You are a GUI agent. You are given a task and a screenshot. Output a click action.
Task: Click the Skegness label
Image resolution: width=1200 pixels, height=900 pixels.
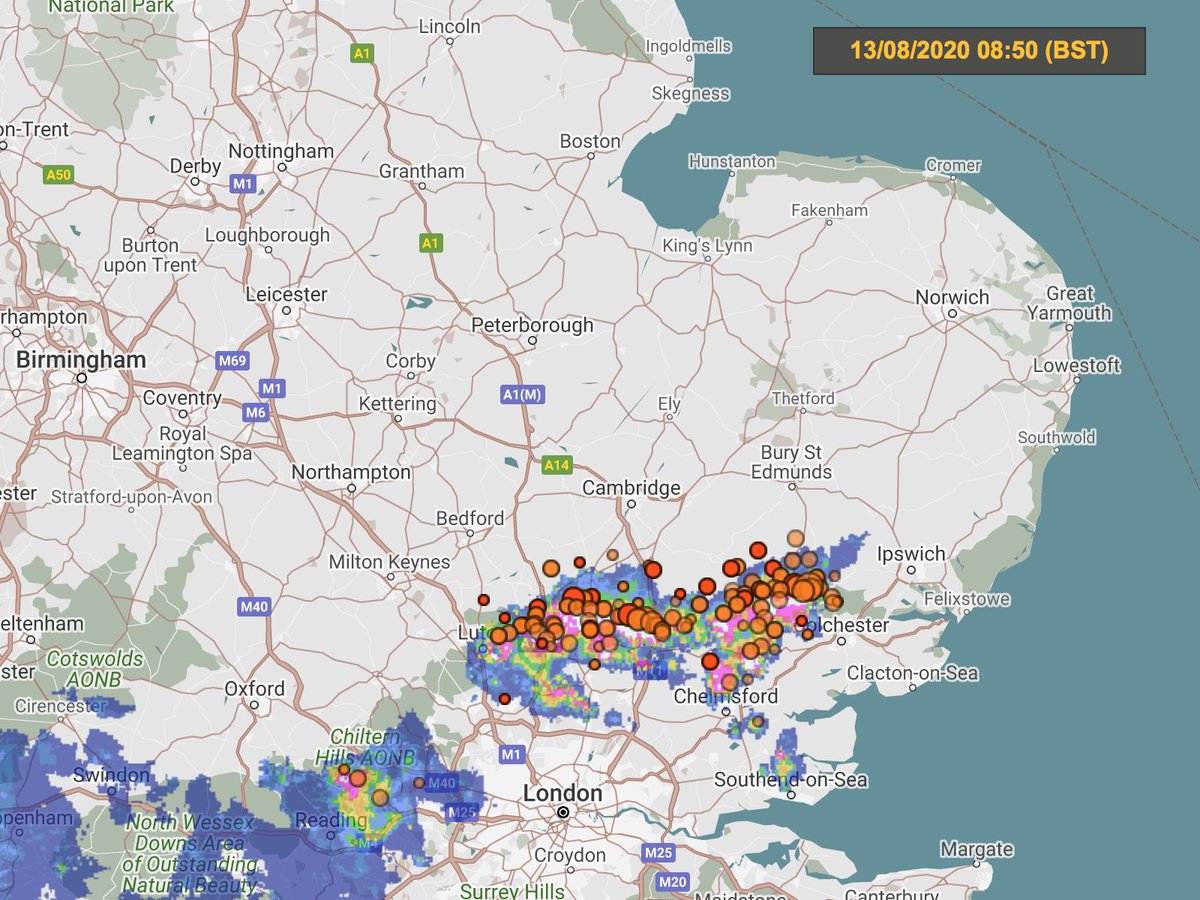click(691, 93)
